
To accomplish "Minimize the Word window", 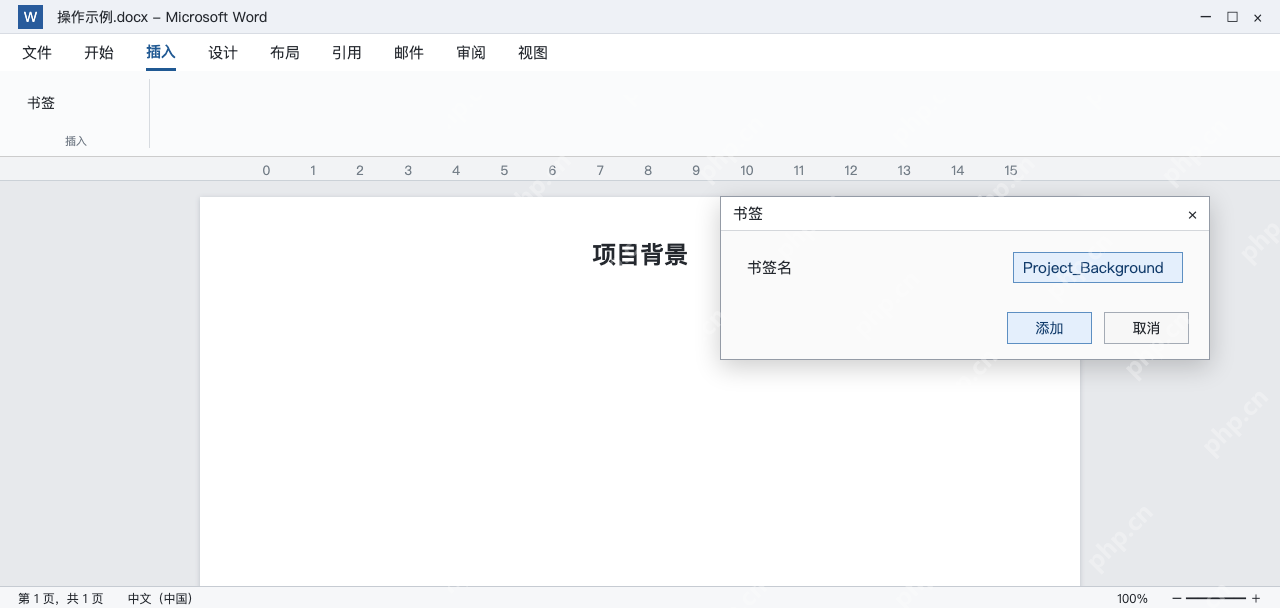I will point(1207,17).
